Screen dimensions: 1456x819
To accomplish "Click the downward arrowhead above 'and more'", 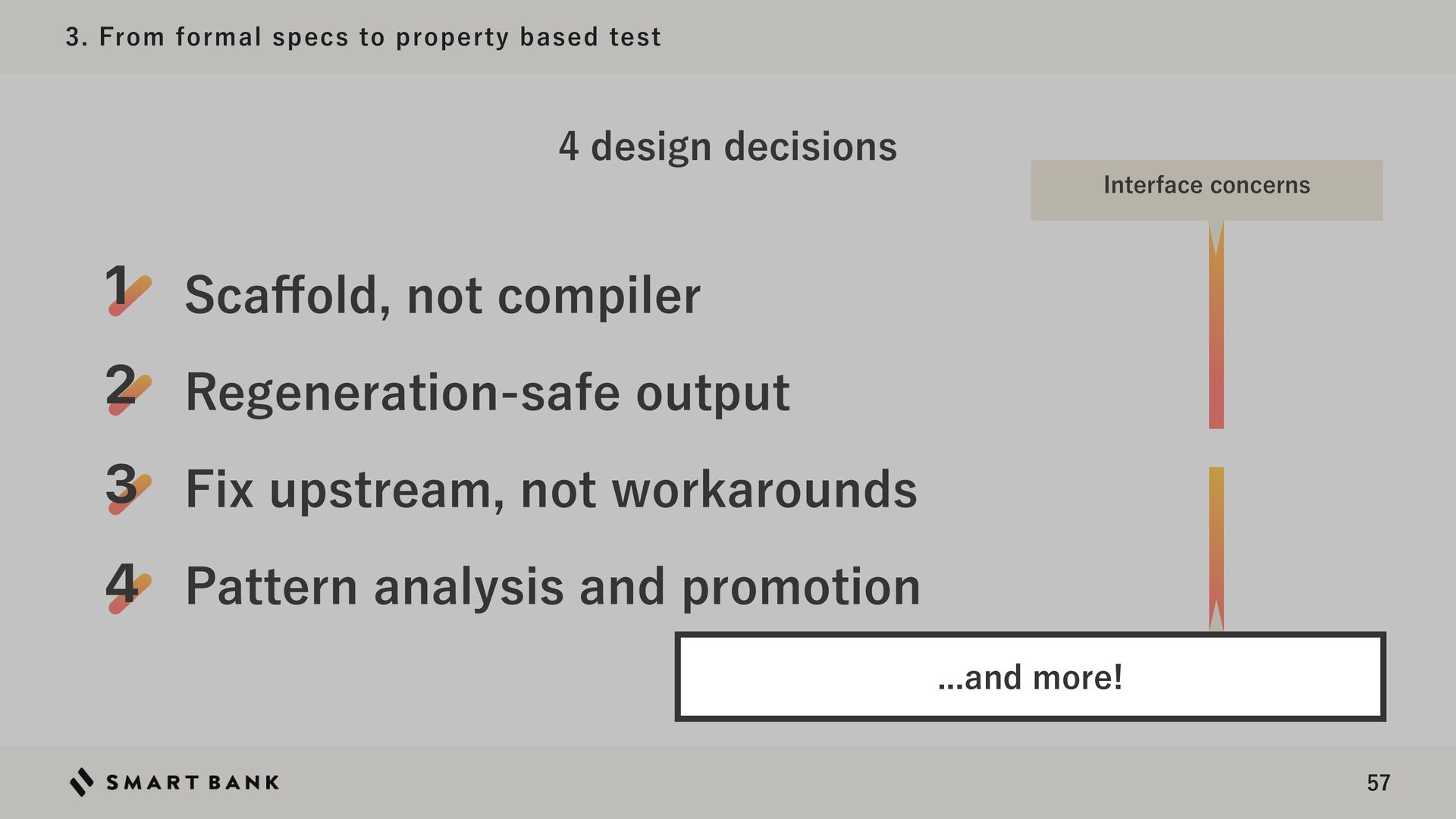I will pos(1216,615).
